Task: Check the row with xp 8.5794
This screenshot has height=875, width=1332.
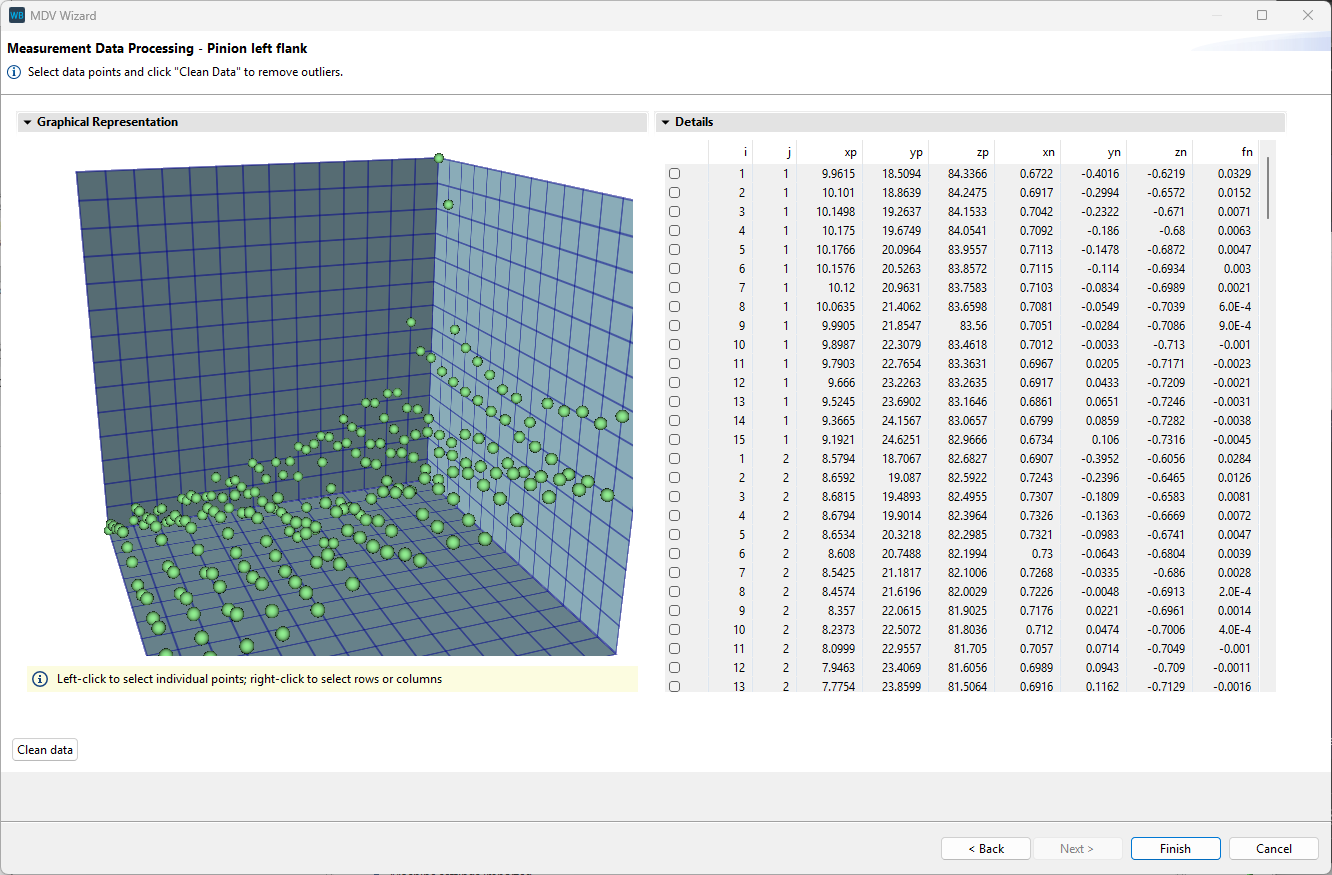Action: [674, 459]
